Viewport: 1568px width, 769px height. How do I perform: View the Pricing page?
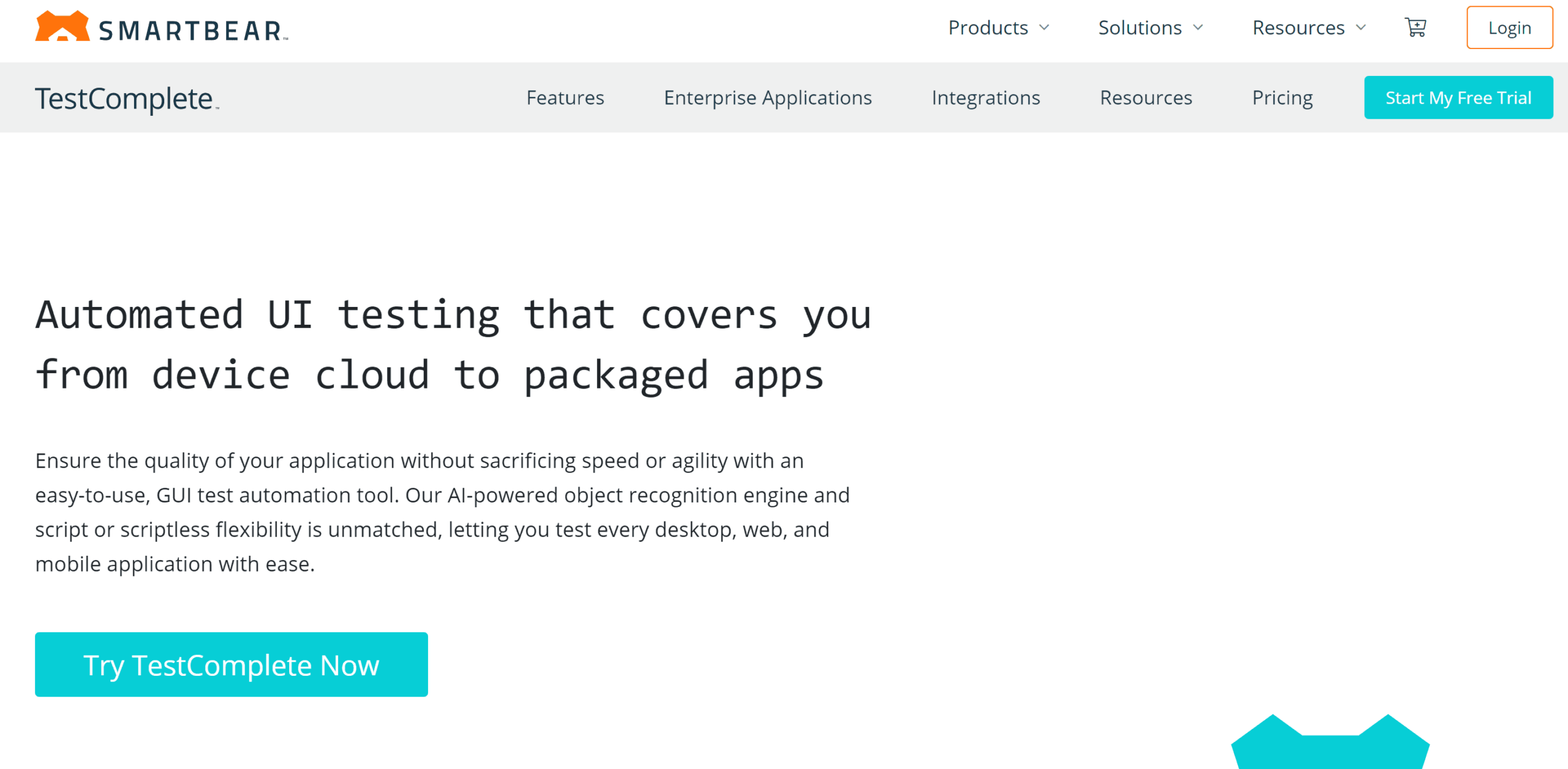(1283, 97)
